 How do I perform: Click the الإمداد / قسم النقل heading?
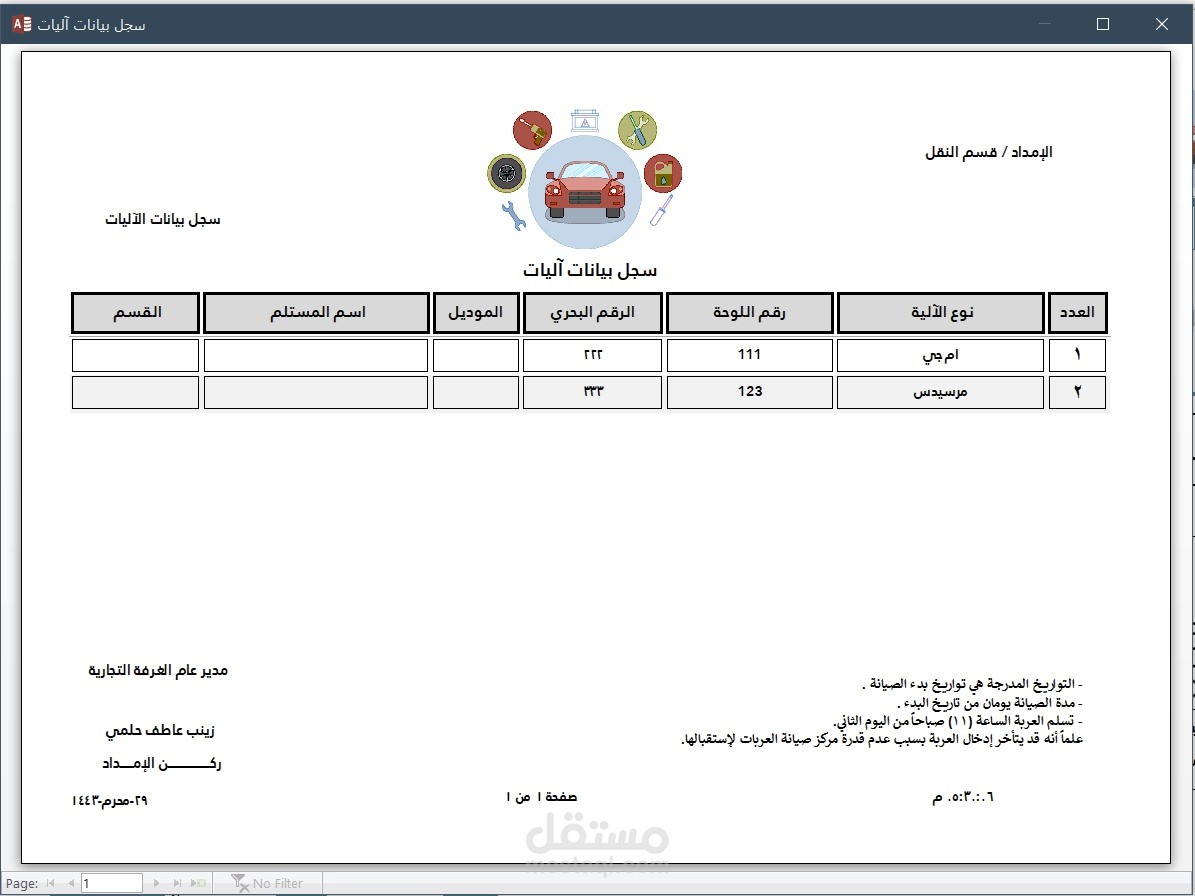988,152
